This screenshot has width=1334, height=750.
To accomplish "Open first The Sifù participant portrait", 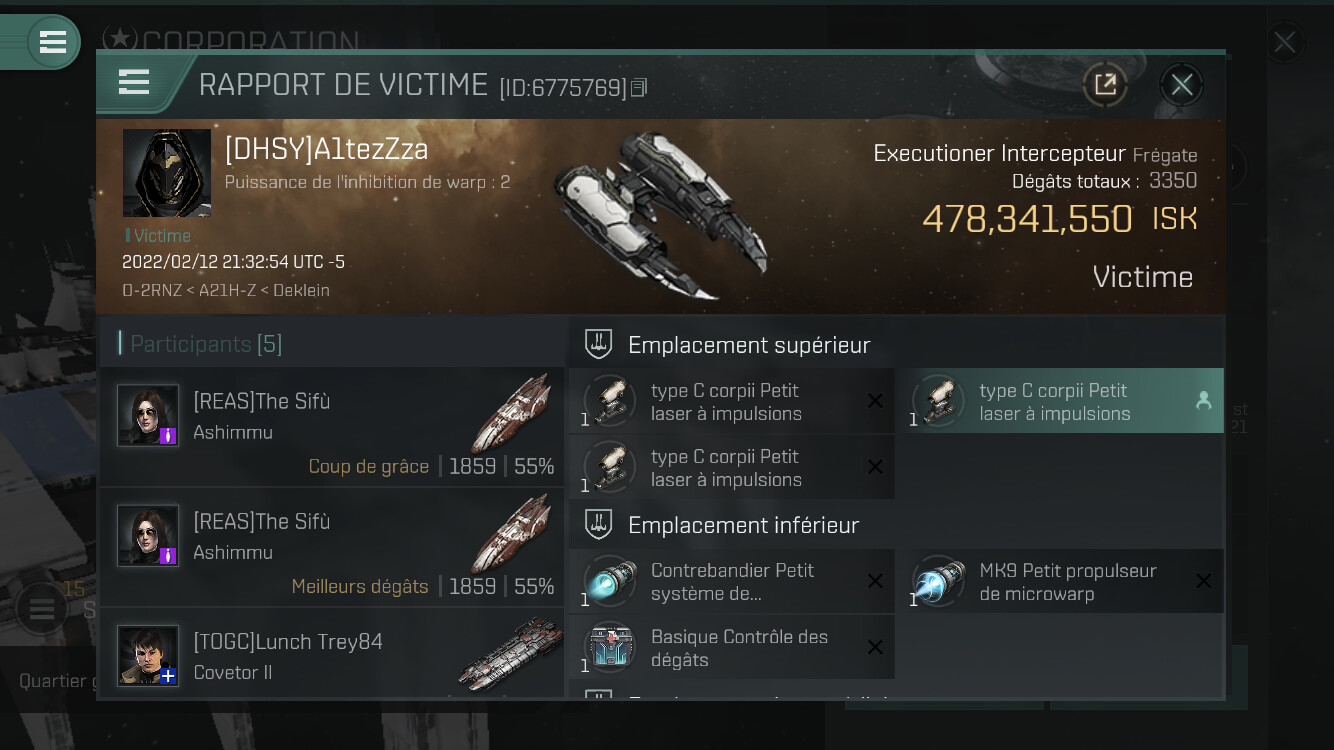I will tap(148, 415).
